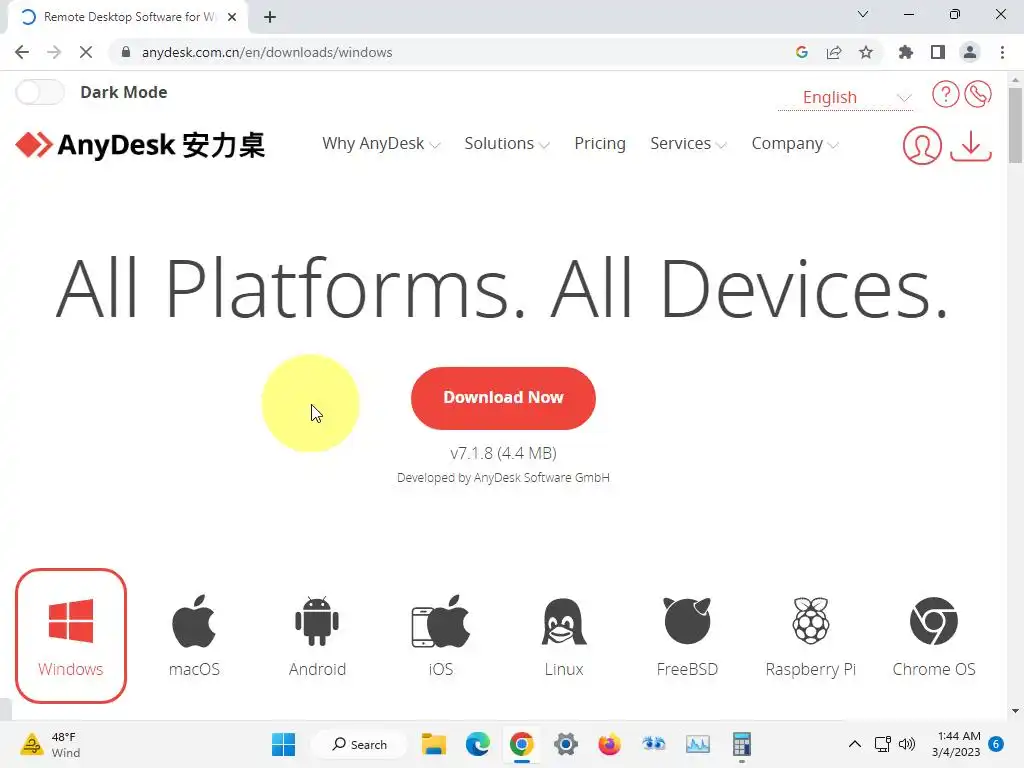Click the red download arrow icon

[x=970, y=145]
